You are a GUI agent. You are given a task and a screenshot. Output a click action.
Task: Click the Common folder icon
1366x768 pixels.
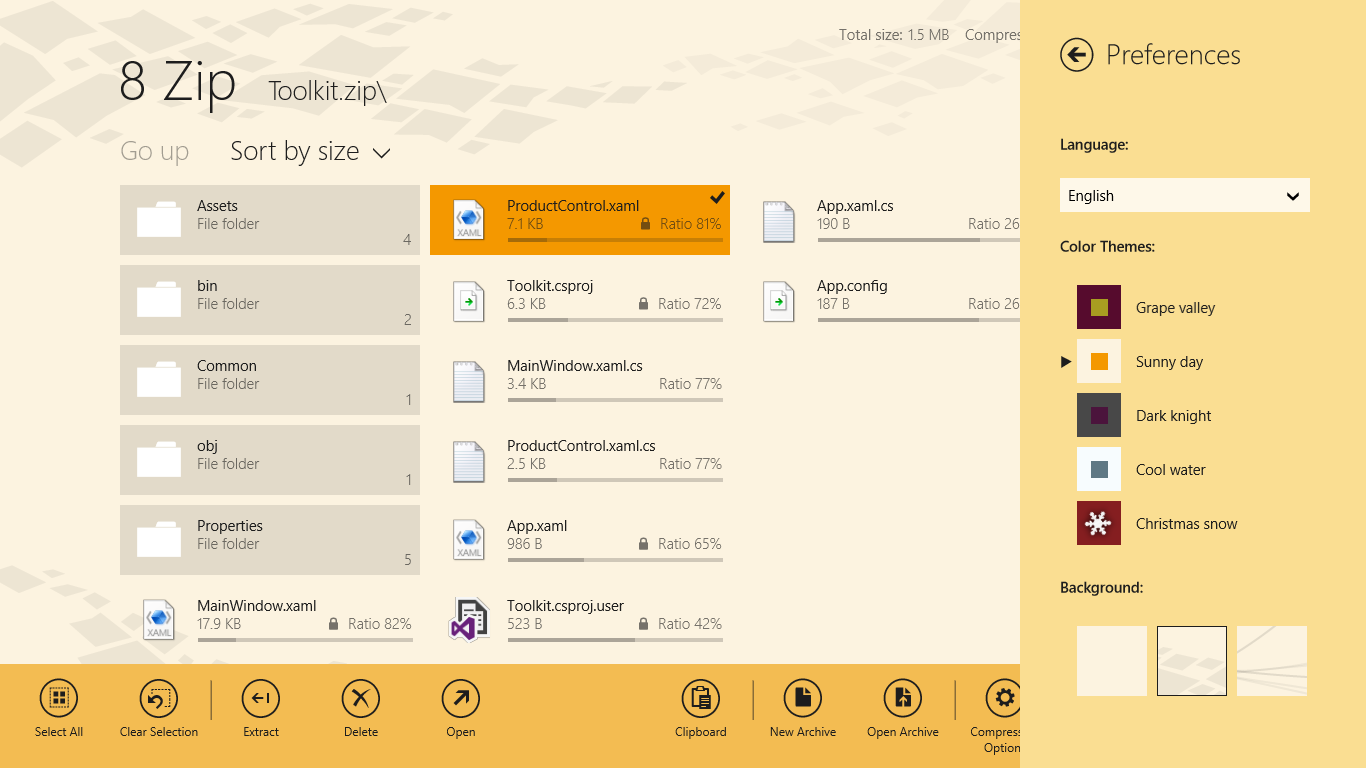pyautogui.click(x=159, y=380)
